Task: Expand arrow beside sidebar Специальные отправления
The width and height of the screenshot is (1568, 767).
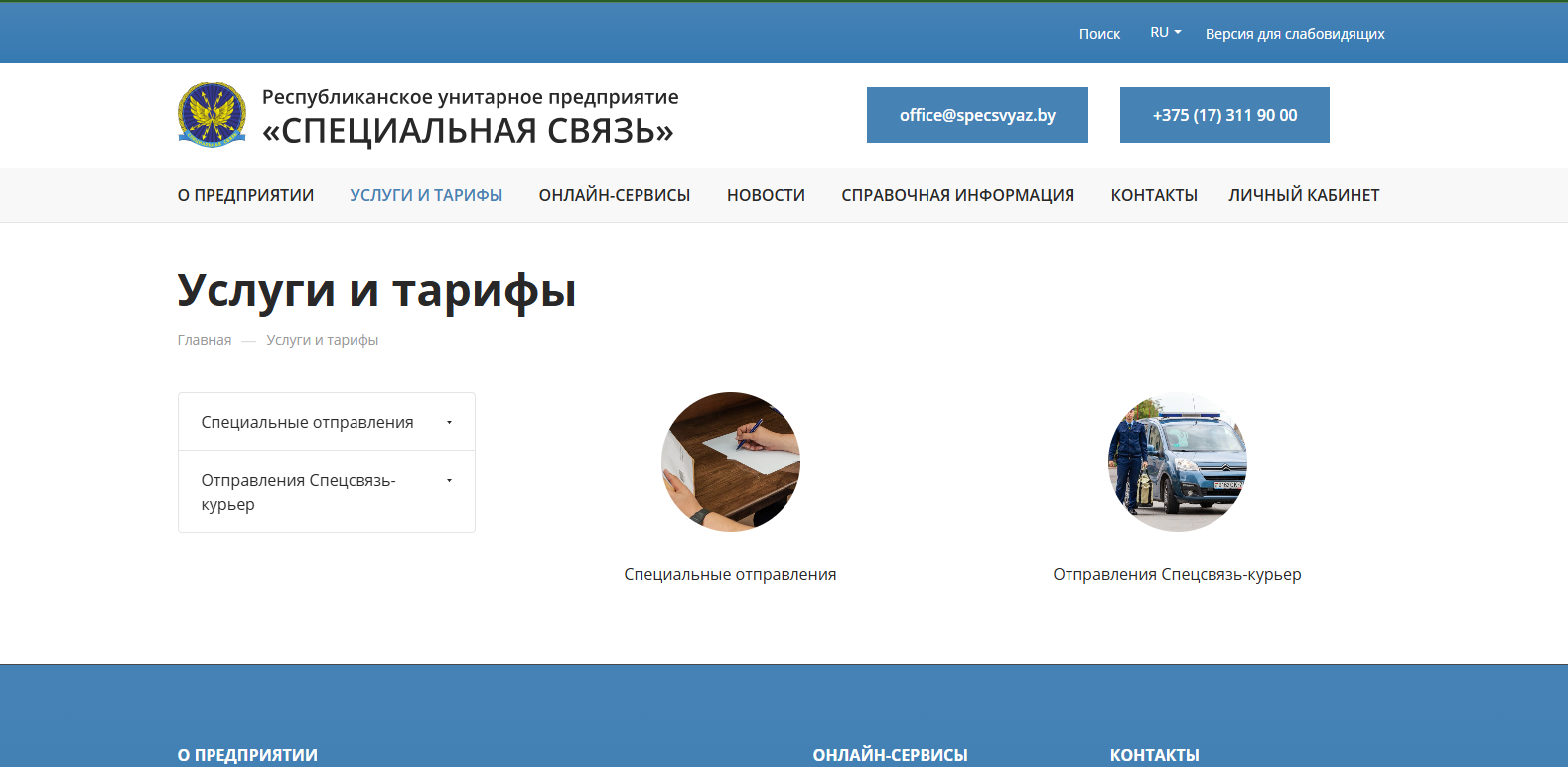Action: [449, 422]
